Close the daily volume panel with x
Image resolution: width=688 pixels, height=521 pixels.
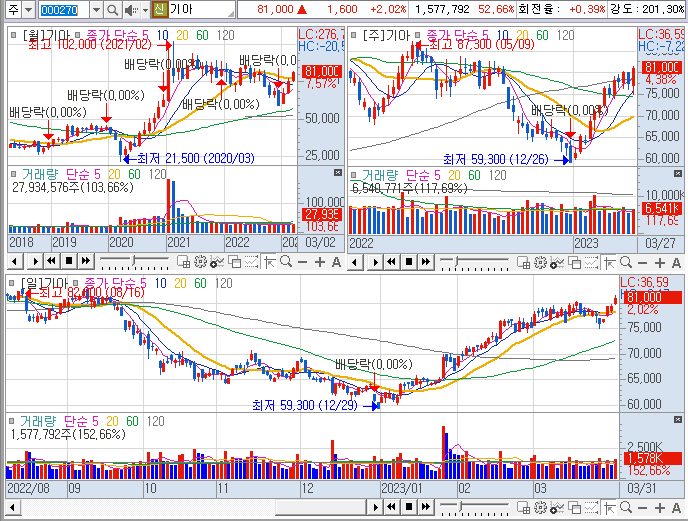point(678,420)
